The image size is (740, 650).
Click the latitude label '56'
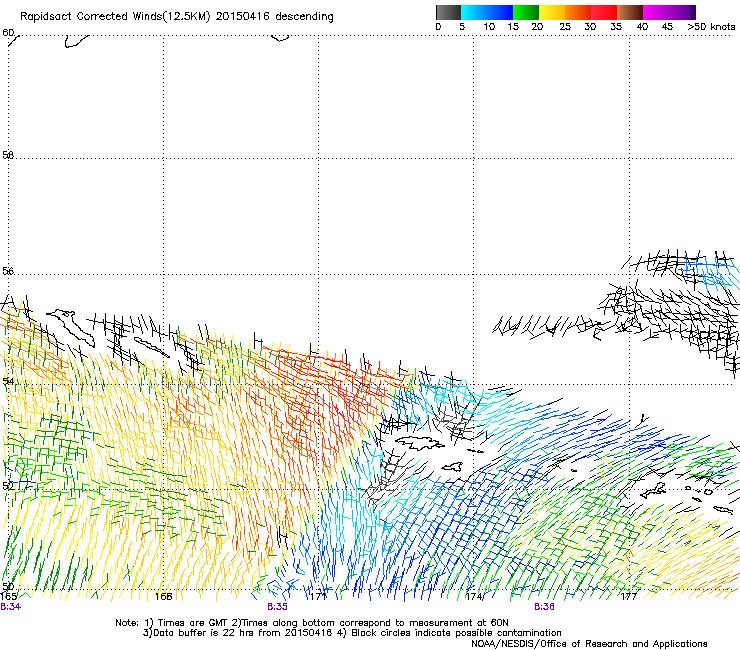point(8,271)
